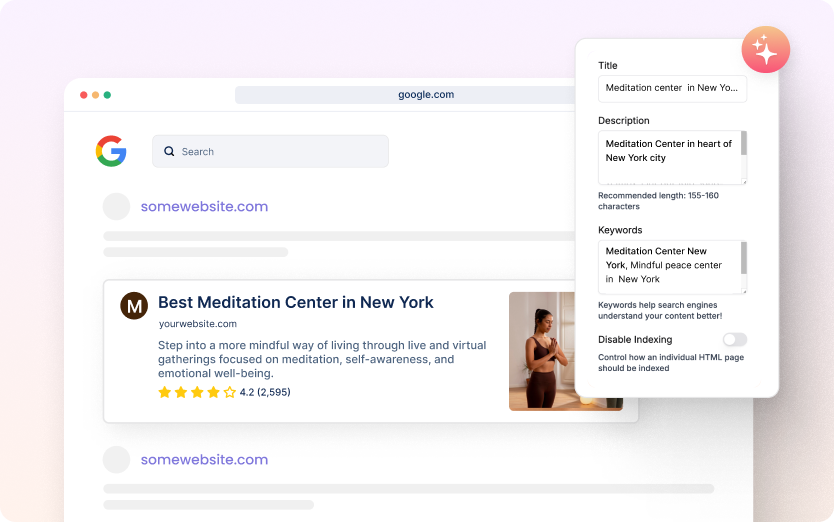The height and width of the screenshot is (522, 834).
Task: Open "Best Meditation Center in New York" result
Action: (296, 302)
